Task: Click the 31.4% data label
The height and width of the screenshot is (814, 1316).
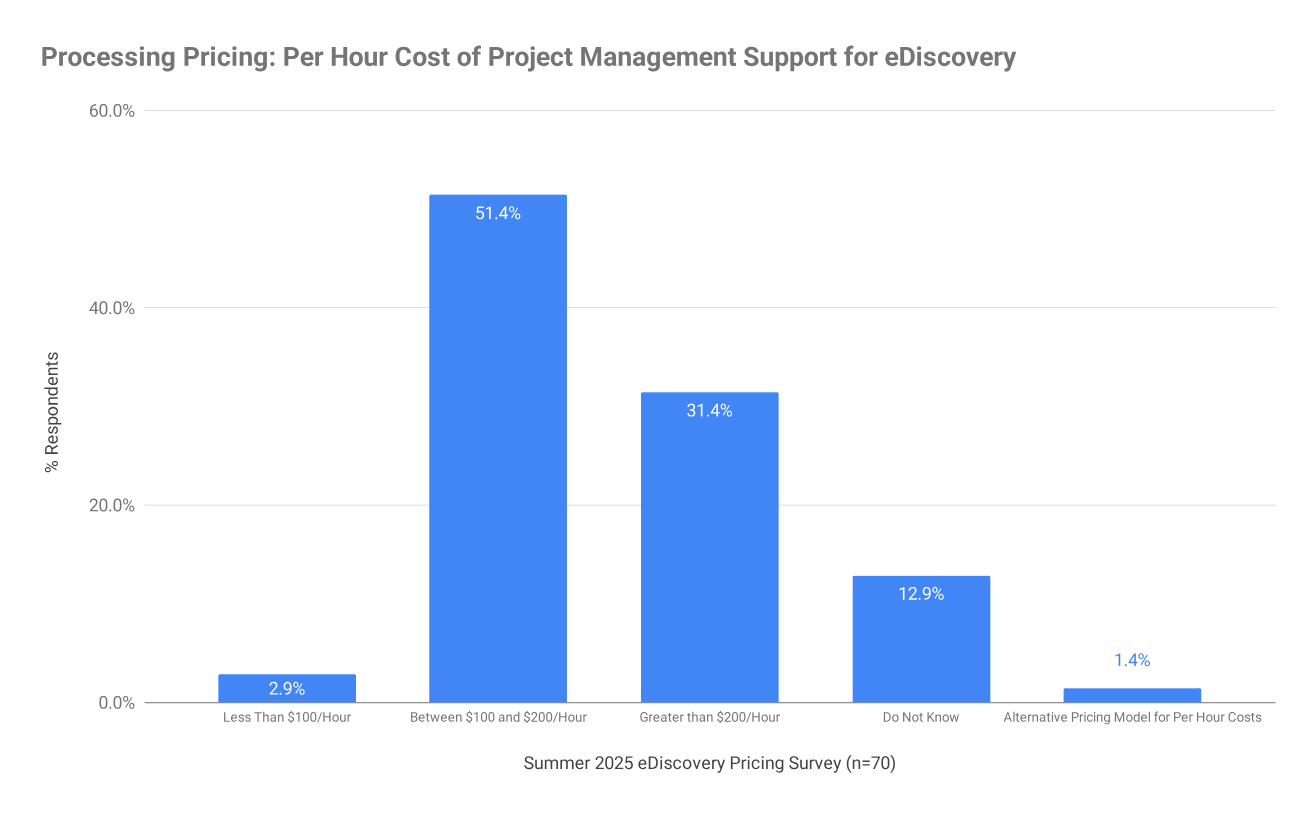Action: pos(709,411)
